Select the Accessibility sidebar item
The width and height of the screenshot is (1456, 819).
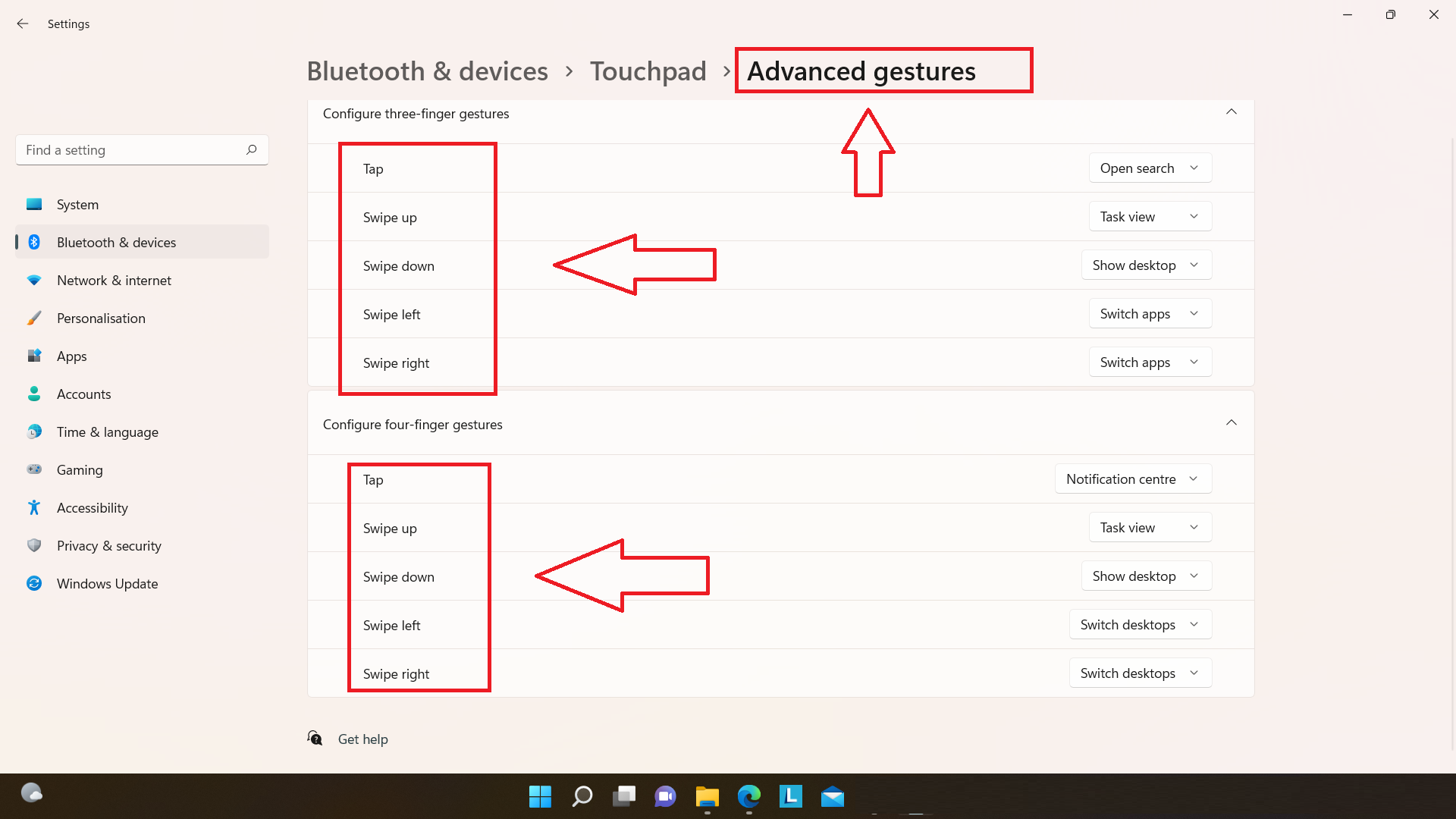(92, 507)
